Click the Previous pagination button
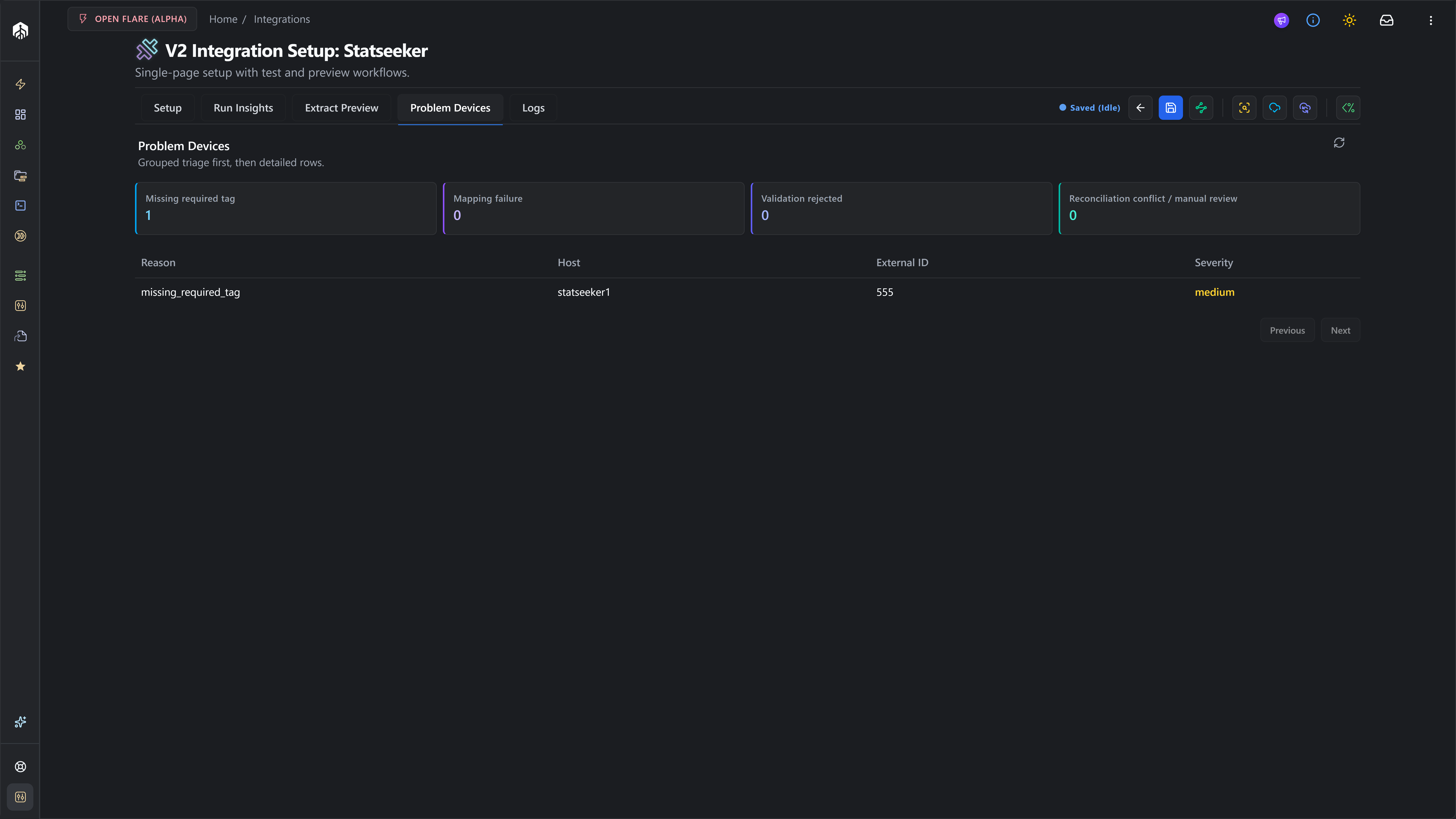This screenshot has height=819, width=1456. coord(1287,330)
